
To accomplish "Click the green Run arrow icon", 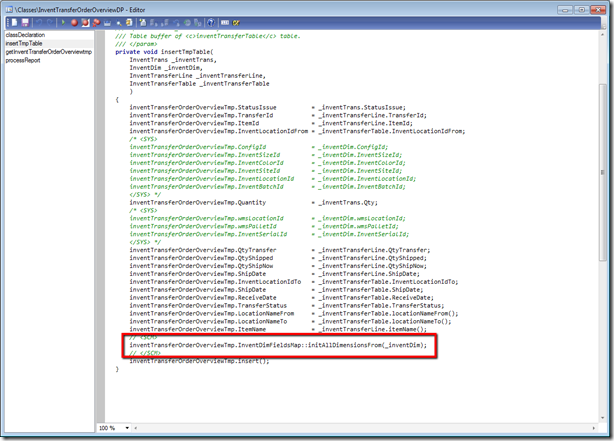I will coord(63,21).
